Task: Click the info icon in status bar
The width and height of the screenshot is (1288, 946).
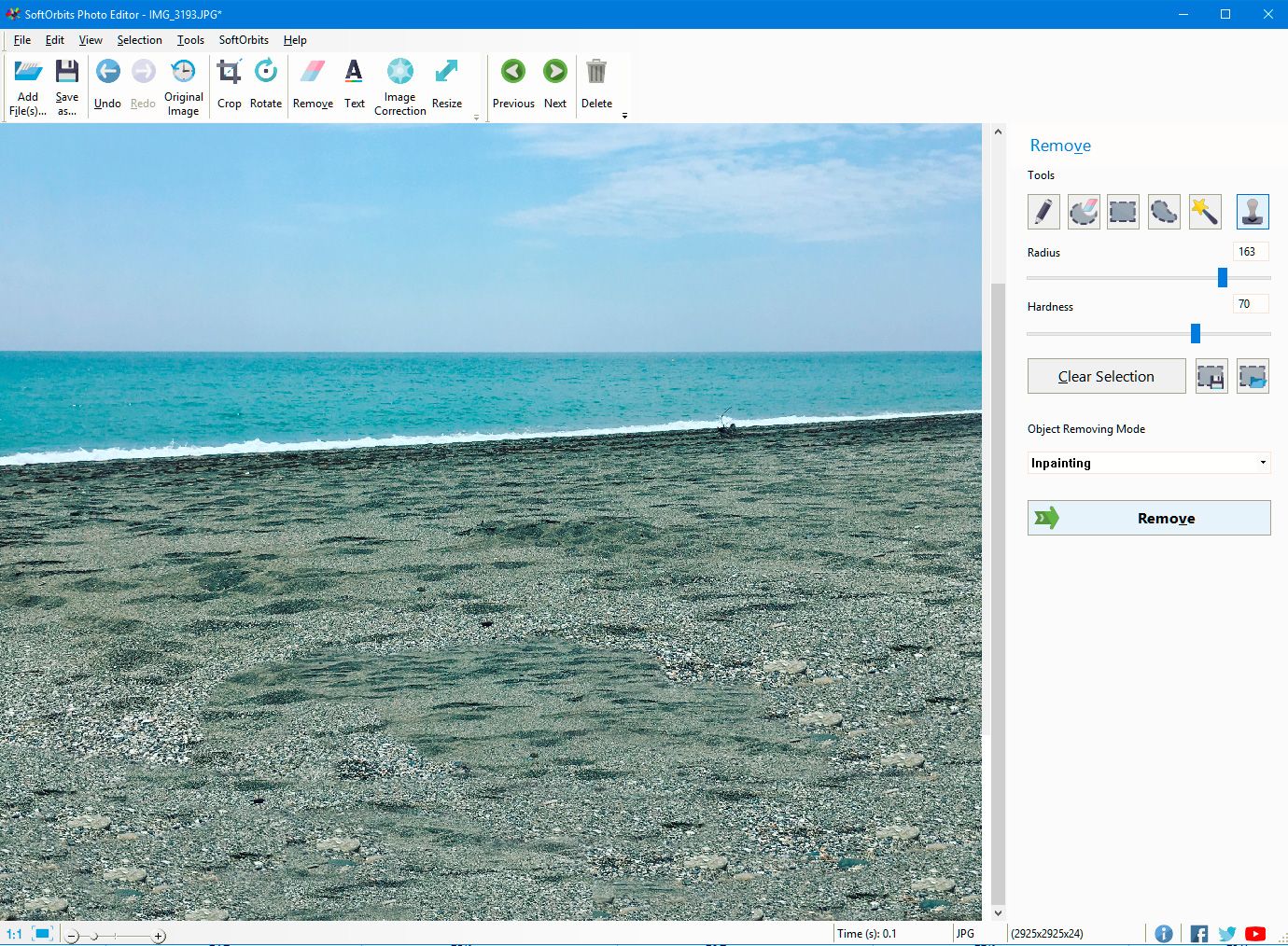Action: 1164,934
